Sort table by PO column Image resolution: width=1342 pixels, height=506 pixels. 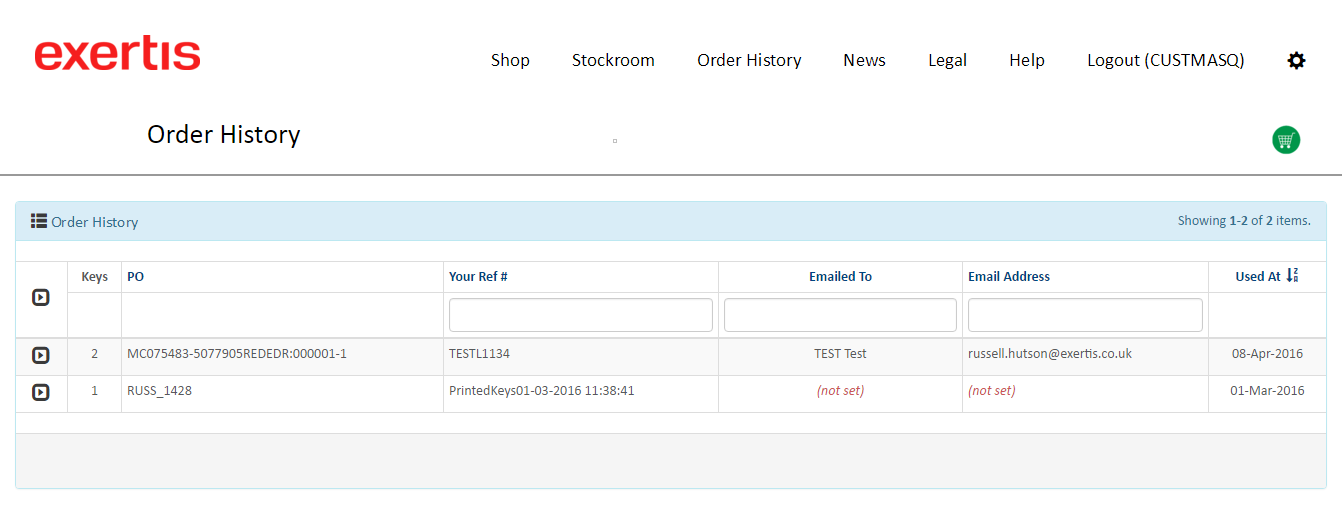pos(135,277)
